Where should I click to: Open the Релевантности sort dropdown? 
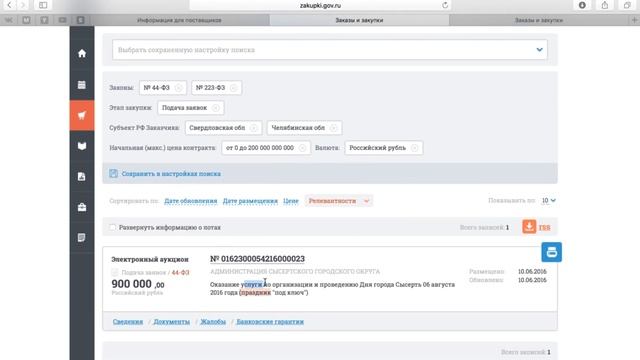pos(338,201)
